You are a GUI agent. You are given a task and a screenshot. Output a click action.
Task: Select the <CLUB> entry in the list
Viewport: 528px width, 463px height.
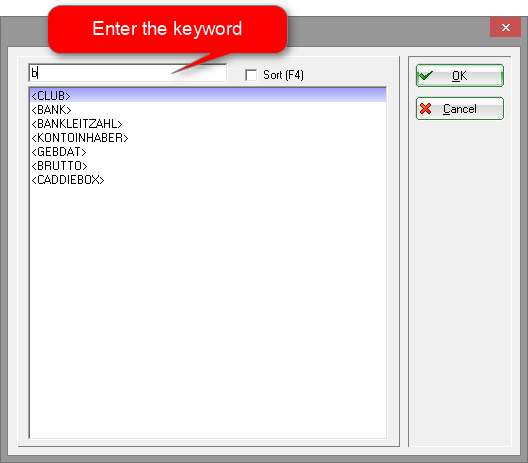click(51, 96)
